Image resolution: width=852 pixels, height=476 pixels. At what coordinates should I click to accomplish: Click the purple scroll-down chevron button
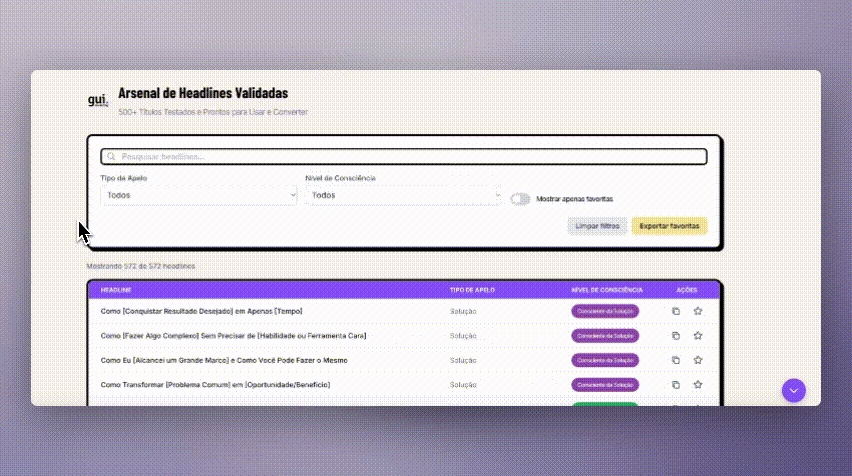point(793,391)
